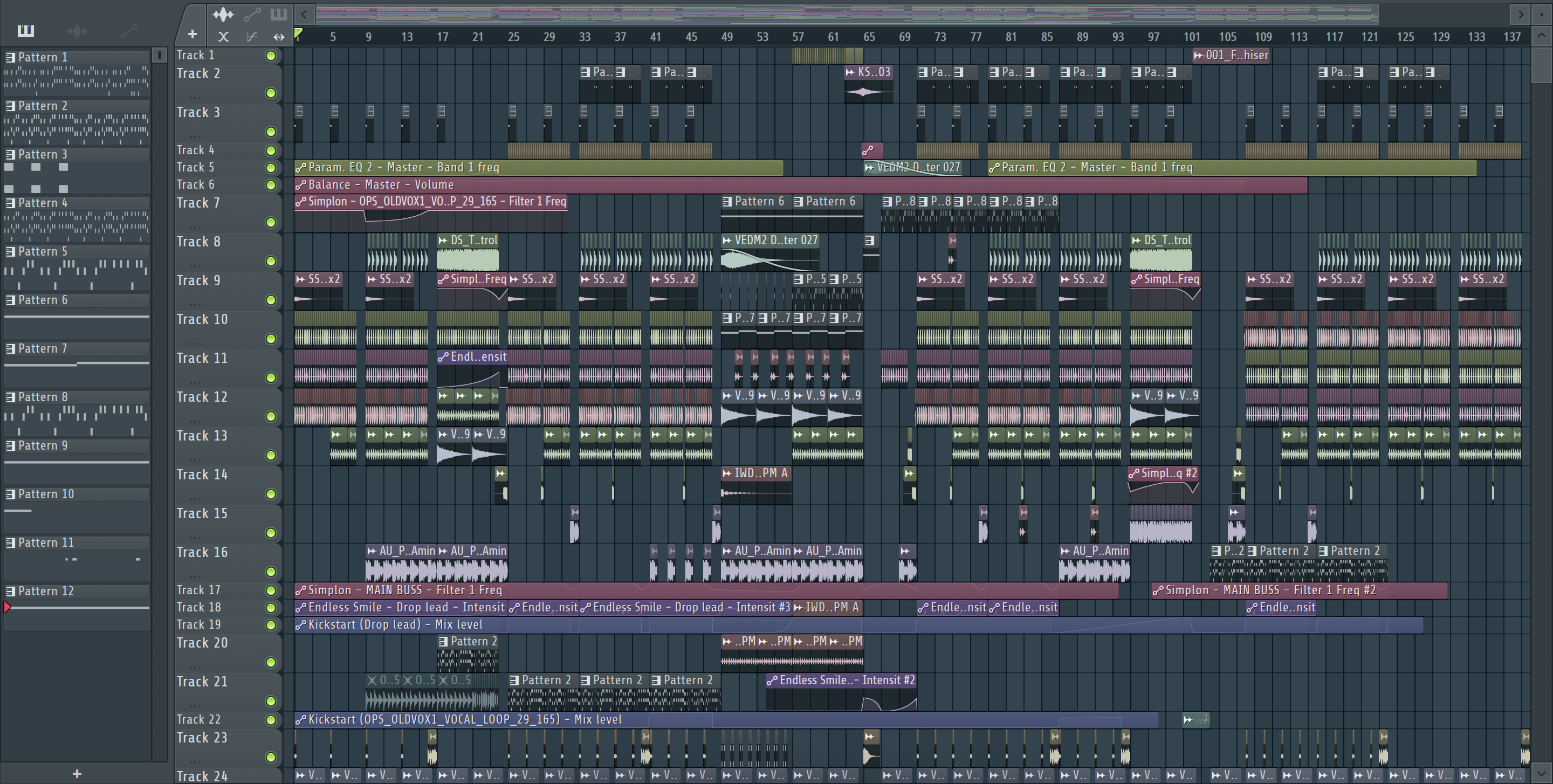The width and height of the screenshot is (1553, 784).
Task: Open clip menu icon of KS..03 clip
Action: [850, 72]
